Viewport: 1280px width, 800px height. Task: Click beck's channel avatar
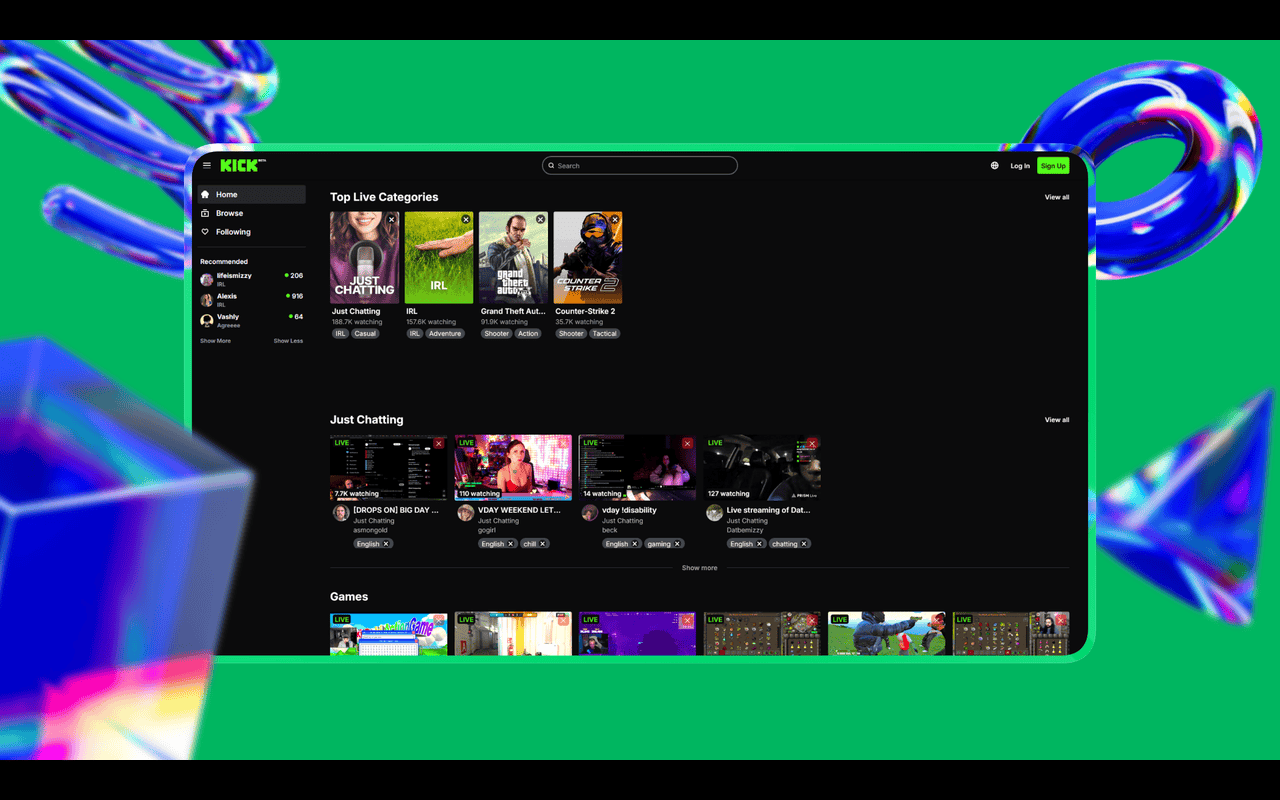590,513
